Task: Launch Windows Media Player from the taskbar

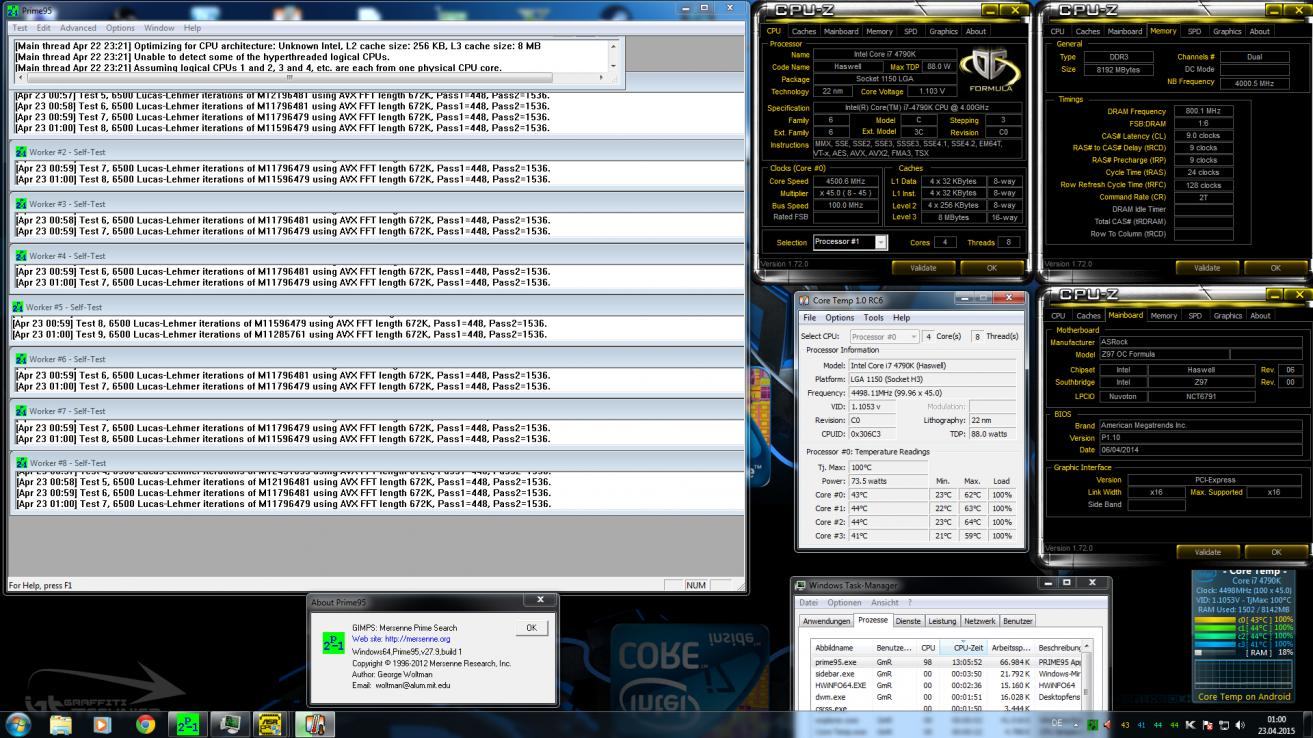Action: [x=102, y=724]
